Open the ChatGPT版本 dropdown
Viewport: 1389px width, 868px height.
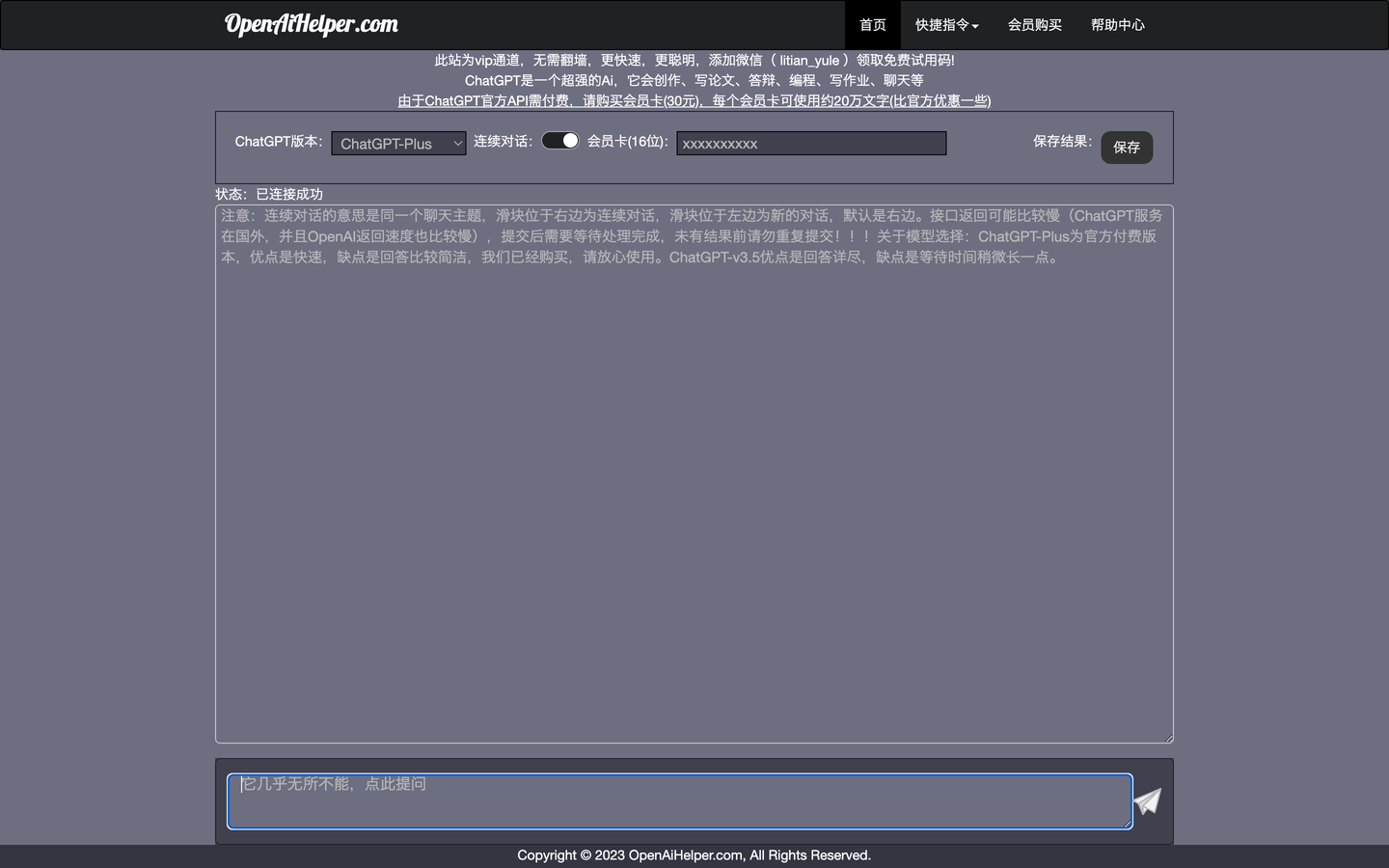pos(398,144)
